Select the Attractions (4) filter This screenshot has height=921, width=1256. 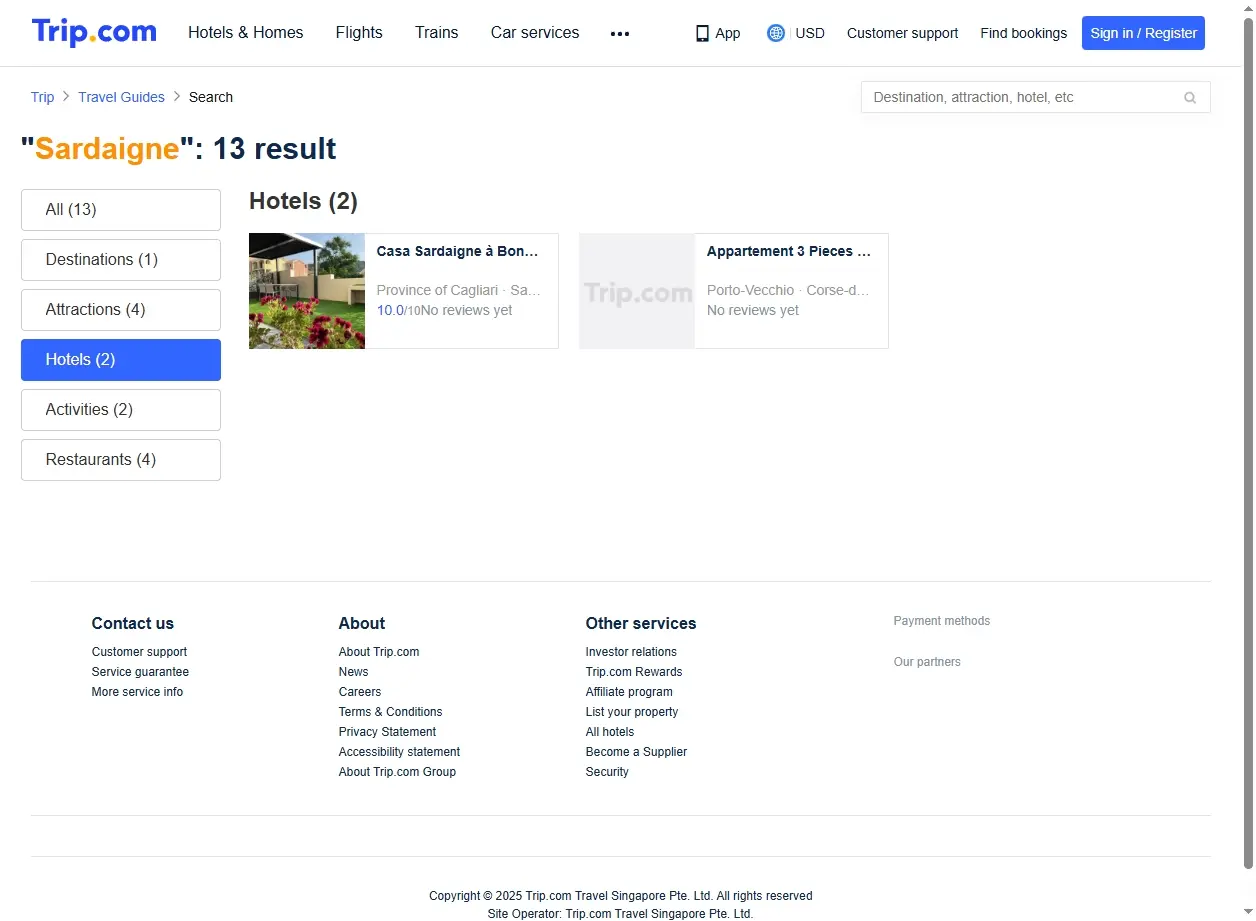pyautogui.click(x=121, y=310)
